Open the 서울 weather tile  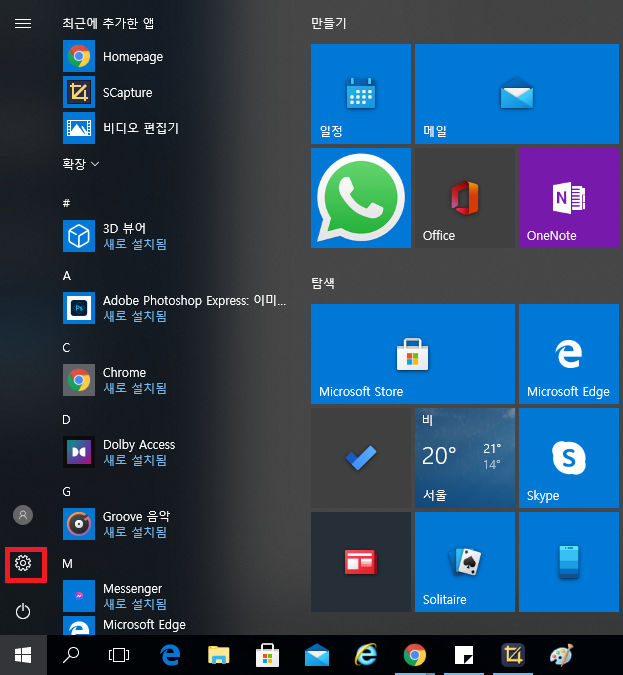465,458
